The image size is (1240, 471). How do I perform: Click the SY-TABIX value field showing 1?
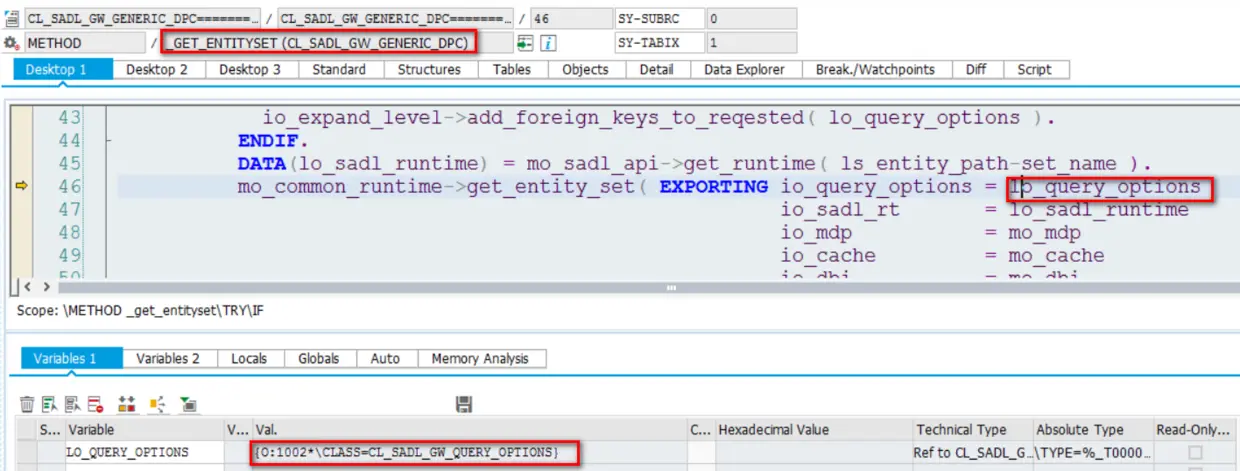coord(752,43)
